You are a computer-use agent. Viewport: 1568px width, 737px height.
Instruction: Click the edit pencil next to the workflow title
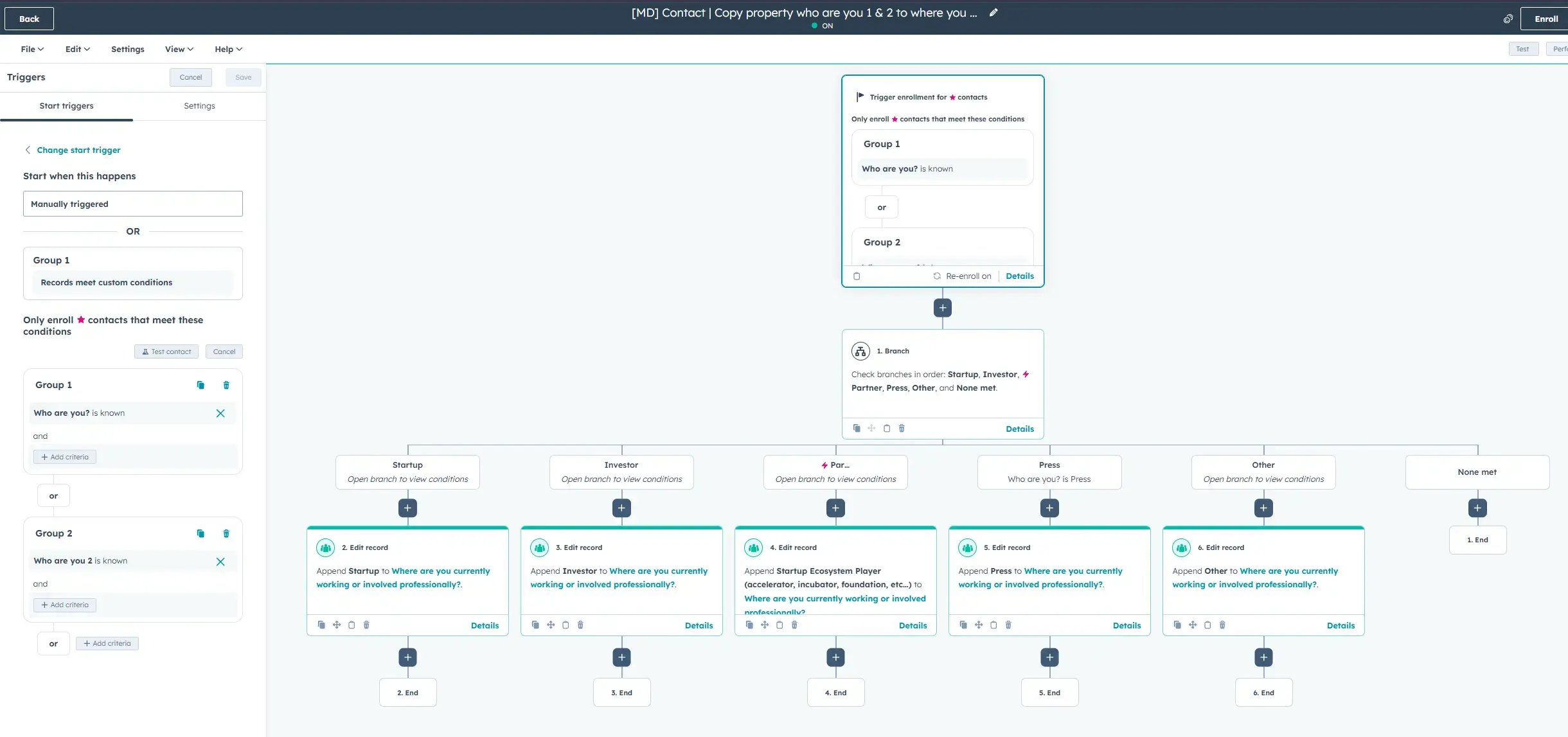pyautogui.click(x=993, y=12)
